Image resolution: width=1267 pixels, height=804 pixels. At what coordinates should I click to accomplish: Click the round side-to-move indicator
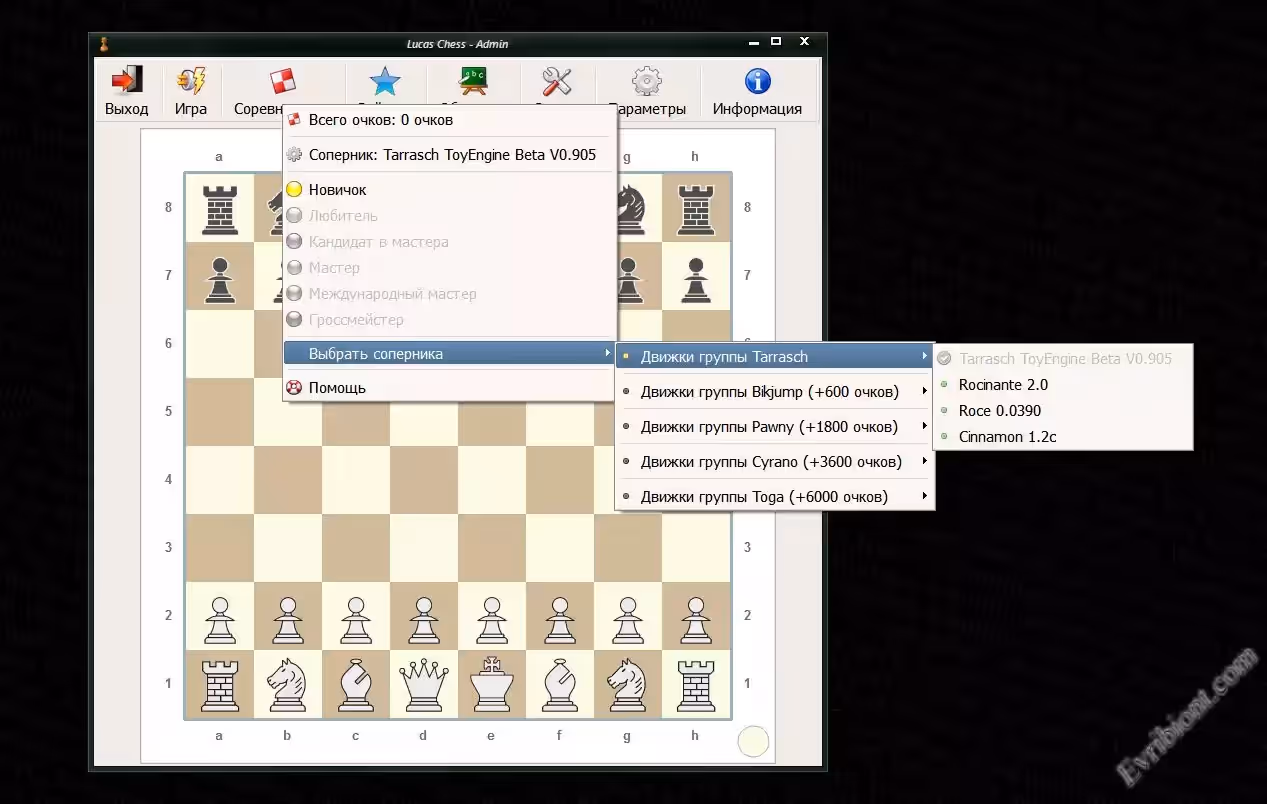[x=753, y=741]
